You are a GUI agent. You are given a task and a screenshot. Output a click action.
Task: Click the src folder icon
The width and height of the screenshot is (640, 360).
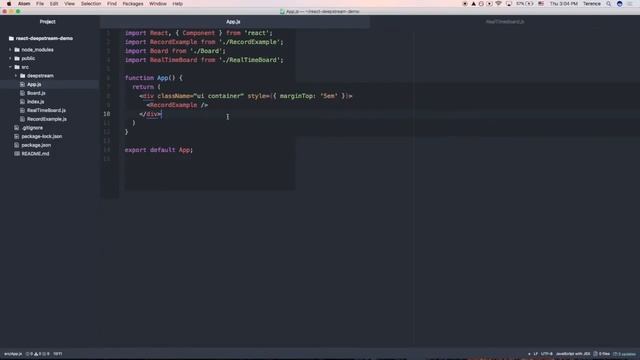click(17, 67)
